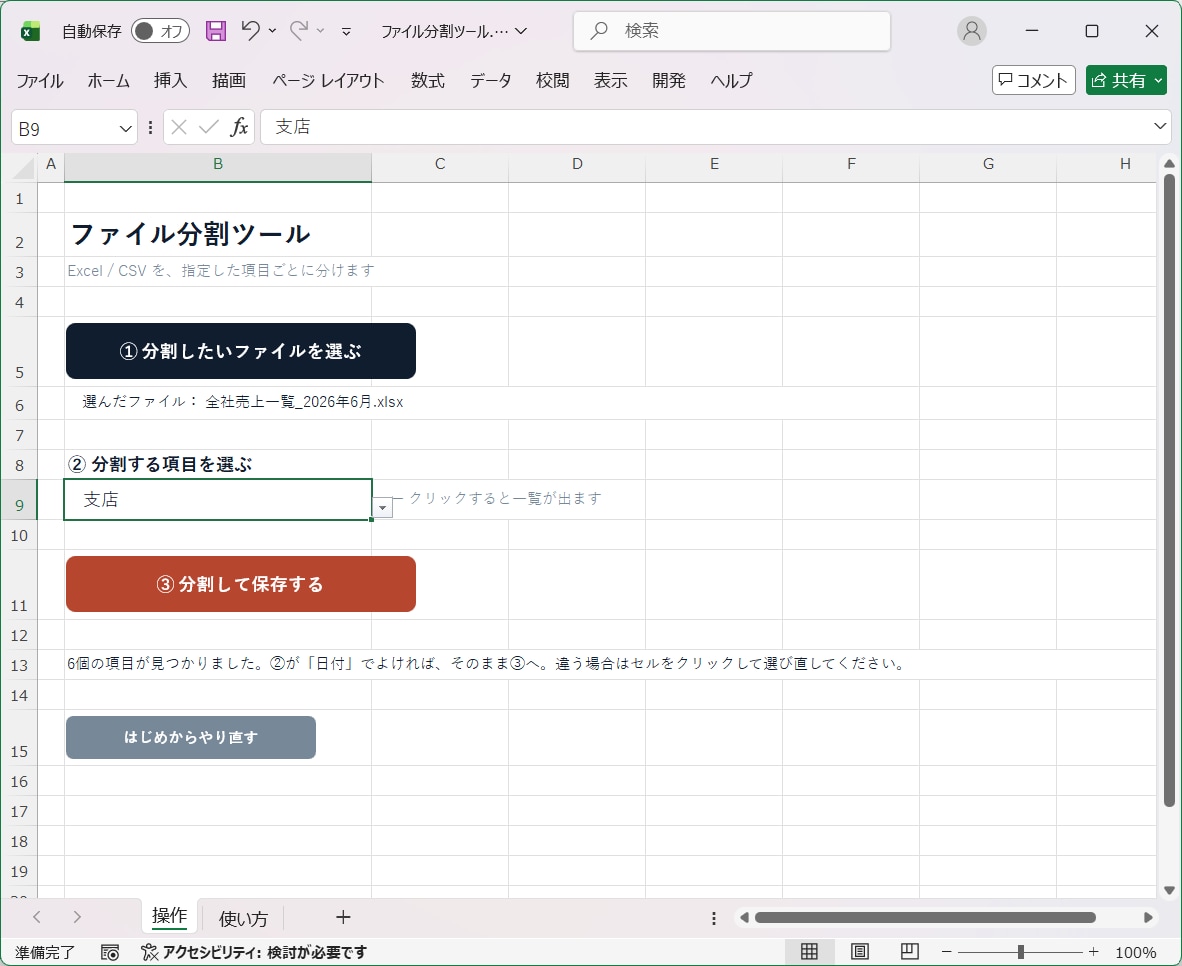Click the vertical scrollbar up arrow
This screenshot has height=966, width=1182.
tap(1169, 164)
